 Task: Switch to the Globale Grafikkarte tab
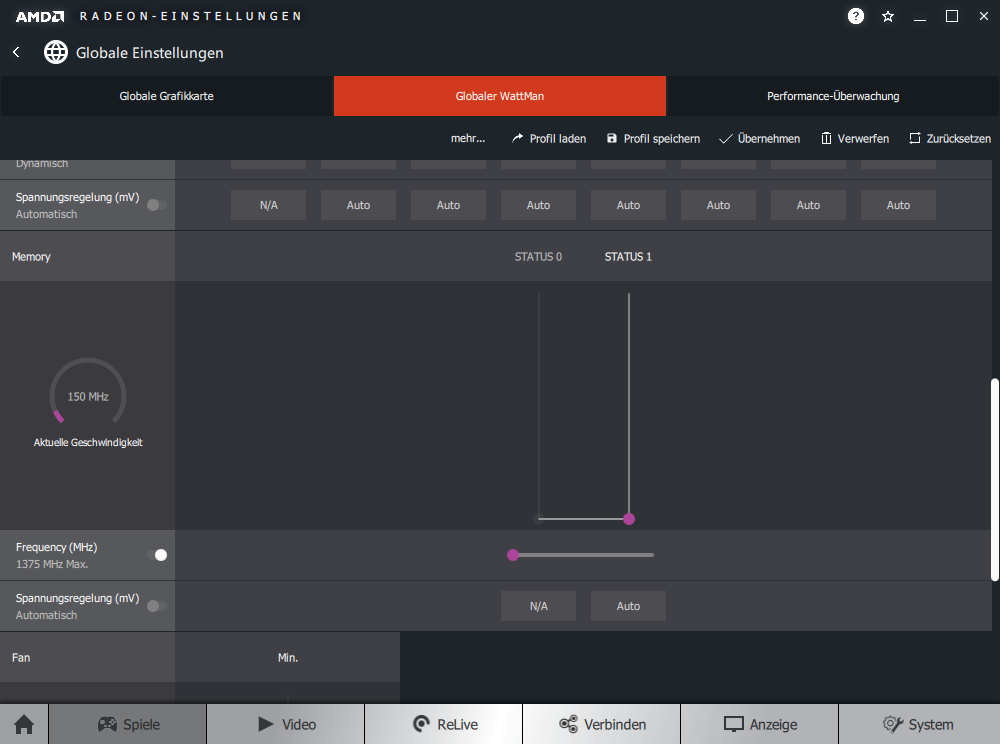[166, 96]
